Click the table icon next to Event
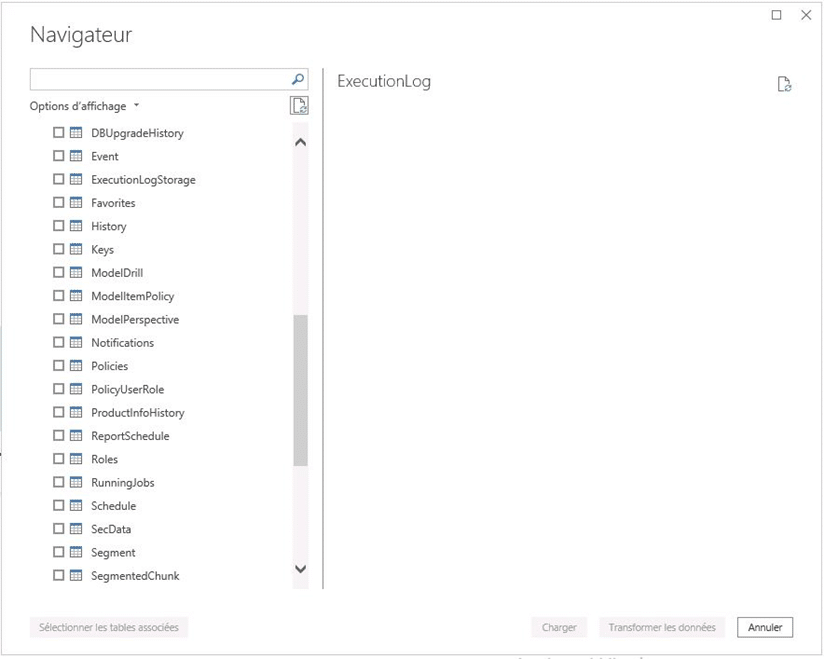 point(78,156)
